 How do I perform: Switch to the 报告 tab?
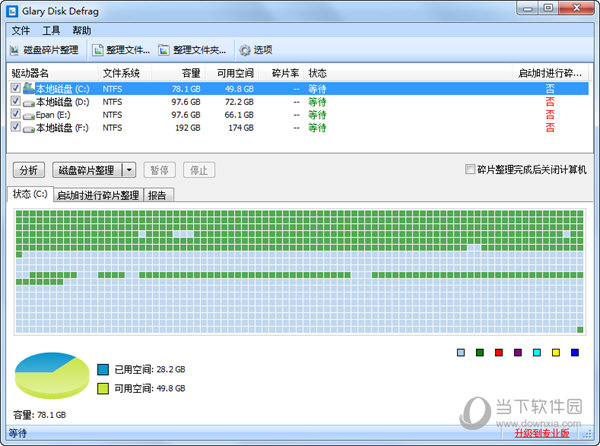click(x=157, y=195)
